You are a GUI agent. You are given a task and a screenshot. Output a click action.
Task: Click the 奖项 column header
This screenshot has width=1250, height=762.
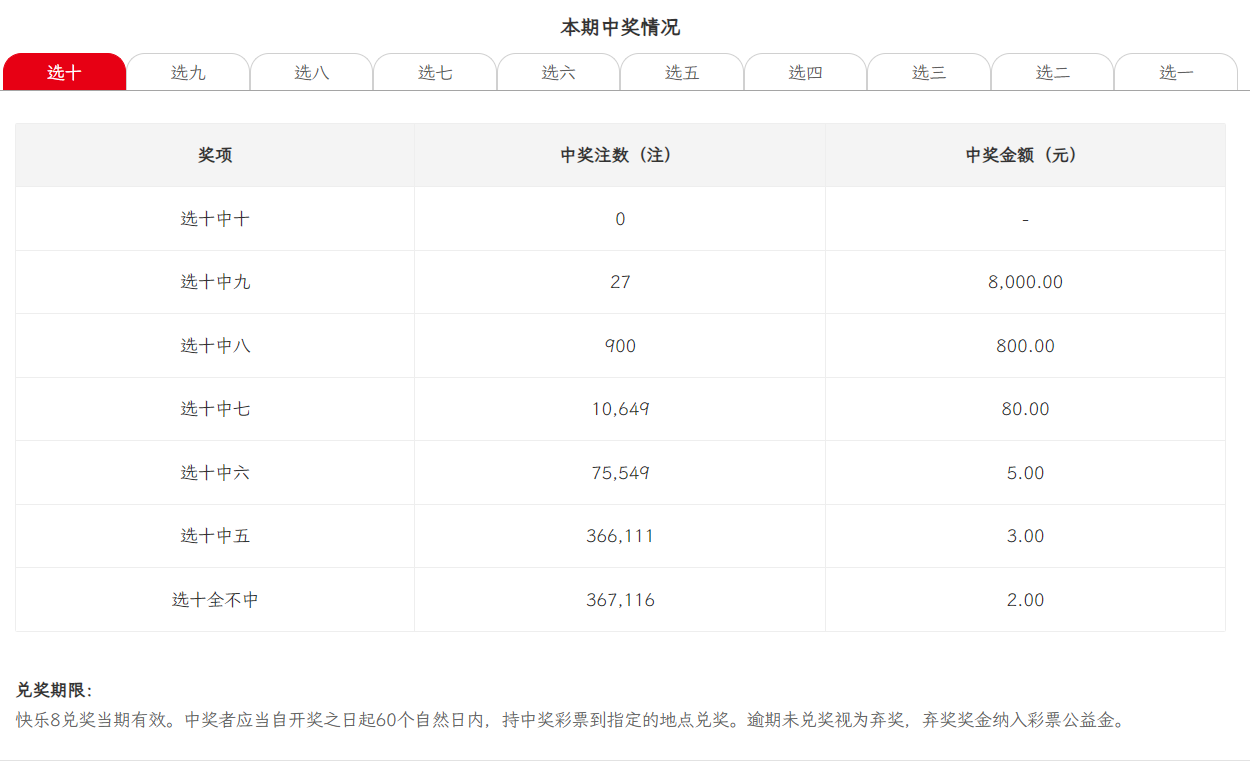tap(215, 155)
